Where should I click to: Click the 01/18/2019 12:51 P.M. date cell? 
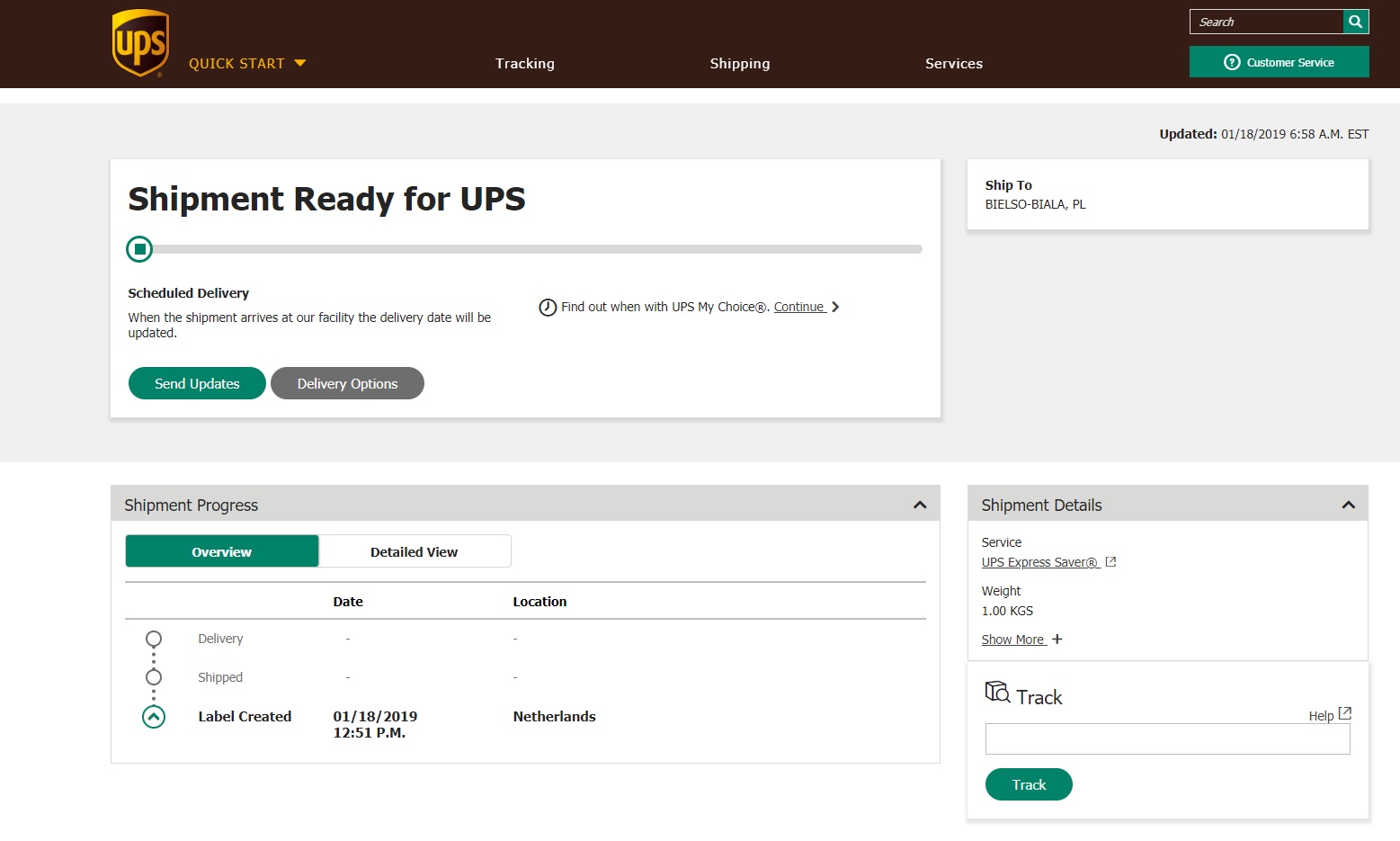coord(375,725)
